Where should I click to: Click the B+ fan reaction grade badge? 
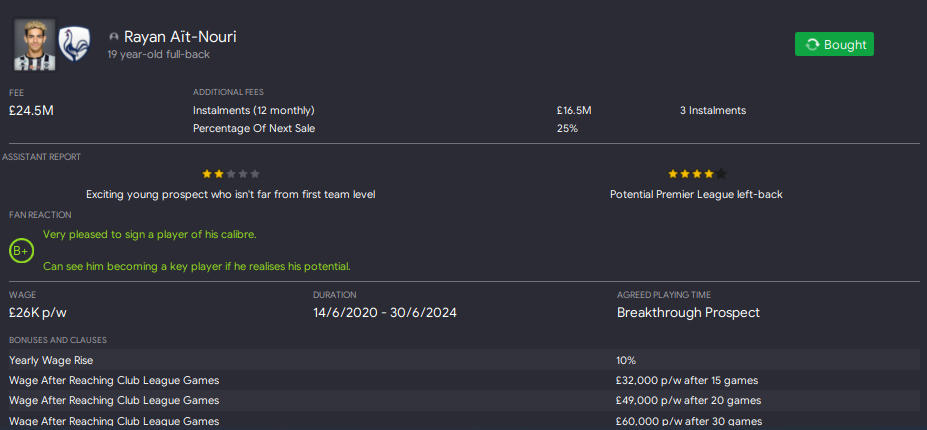[x=21, y=251]
